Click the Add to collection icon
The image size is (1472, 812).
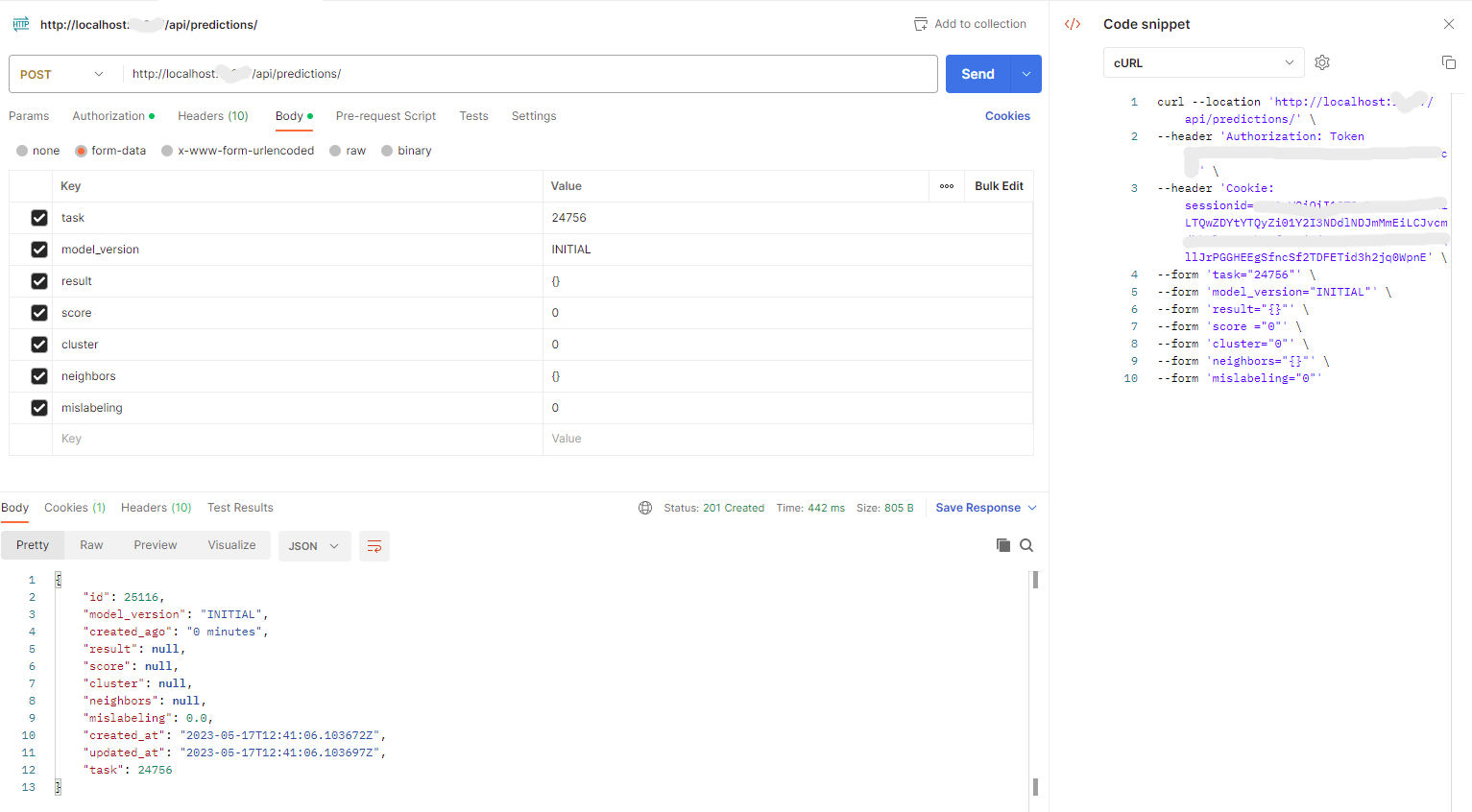click(x=919, y=23)
